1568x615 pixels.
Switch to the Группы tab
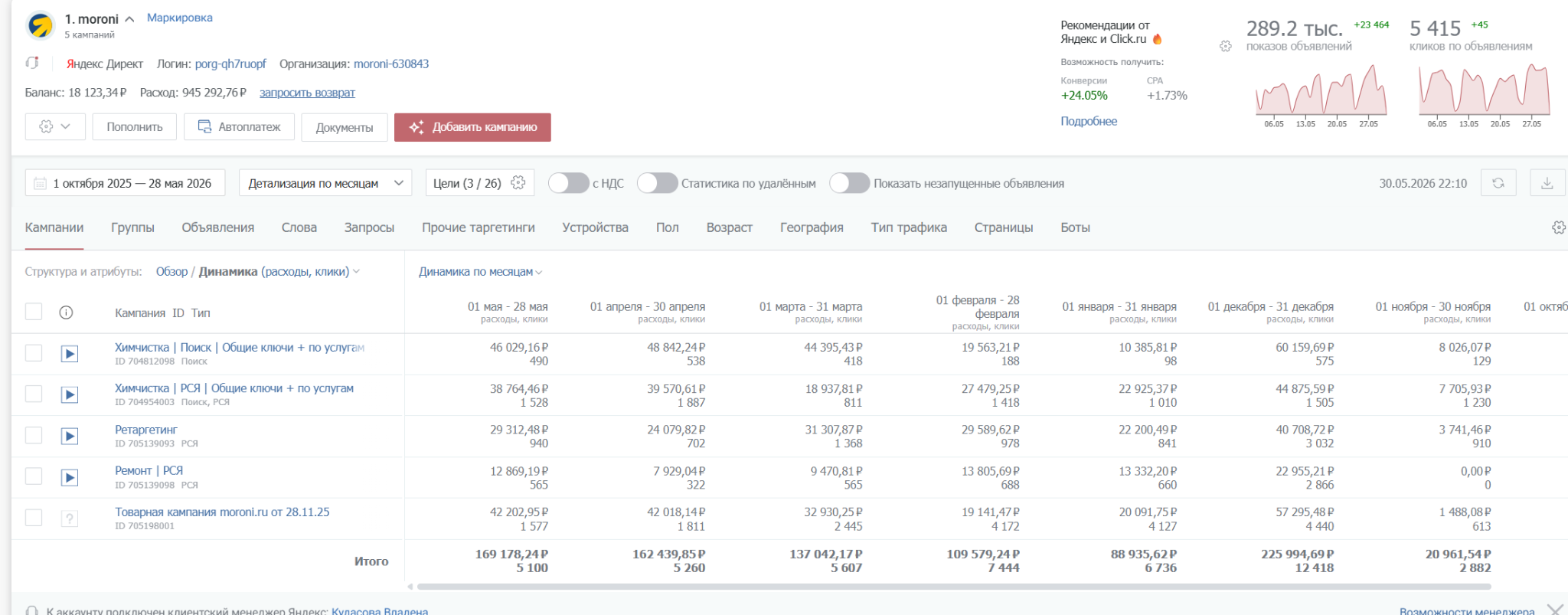[x=132, y=227]
